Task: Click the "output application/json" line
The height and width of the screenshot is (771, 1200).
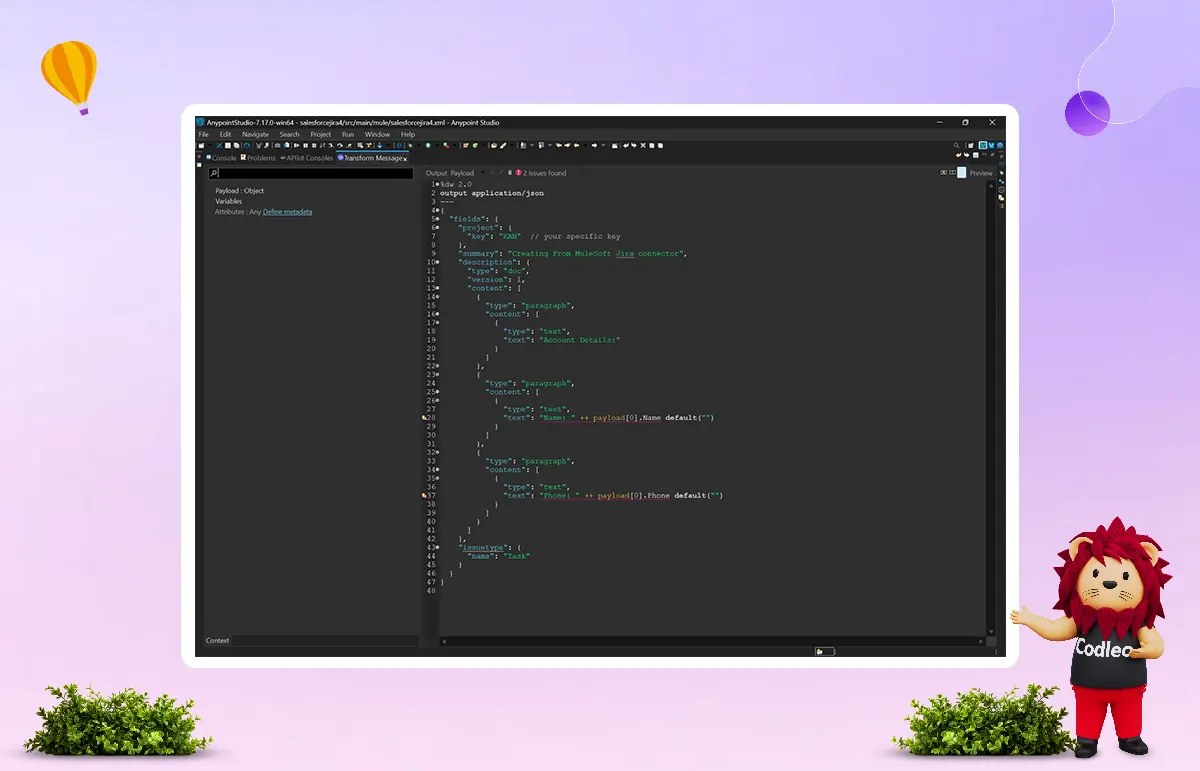Action: (x=492, y=193)
